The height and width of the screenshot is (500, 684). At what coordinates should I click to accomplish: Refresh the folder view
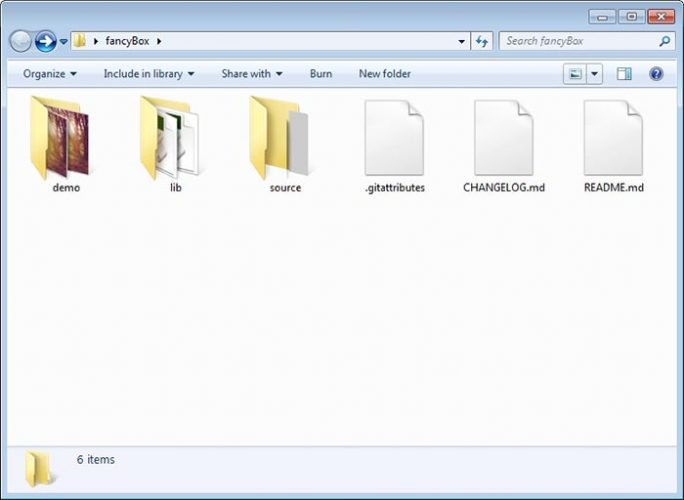coord(483,41)
